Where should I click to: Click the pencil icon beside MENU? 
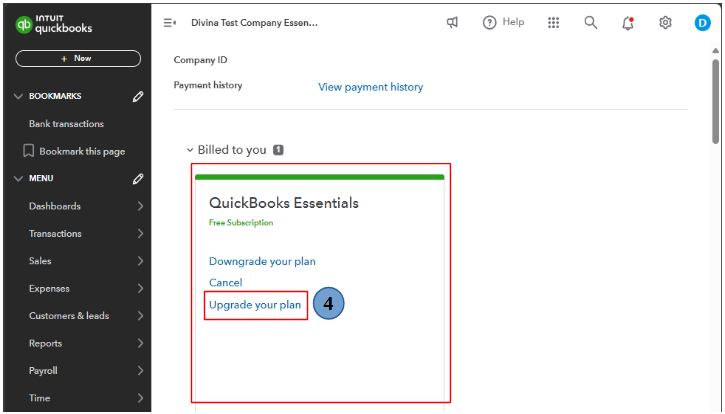138,179
